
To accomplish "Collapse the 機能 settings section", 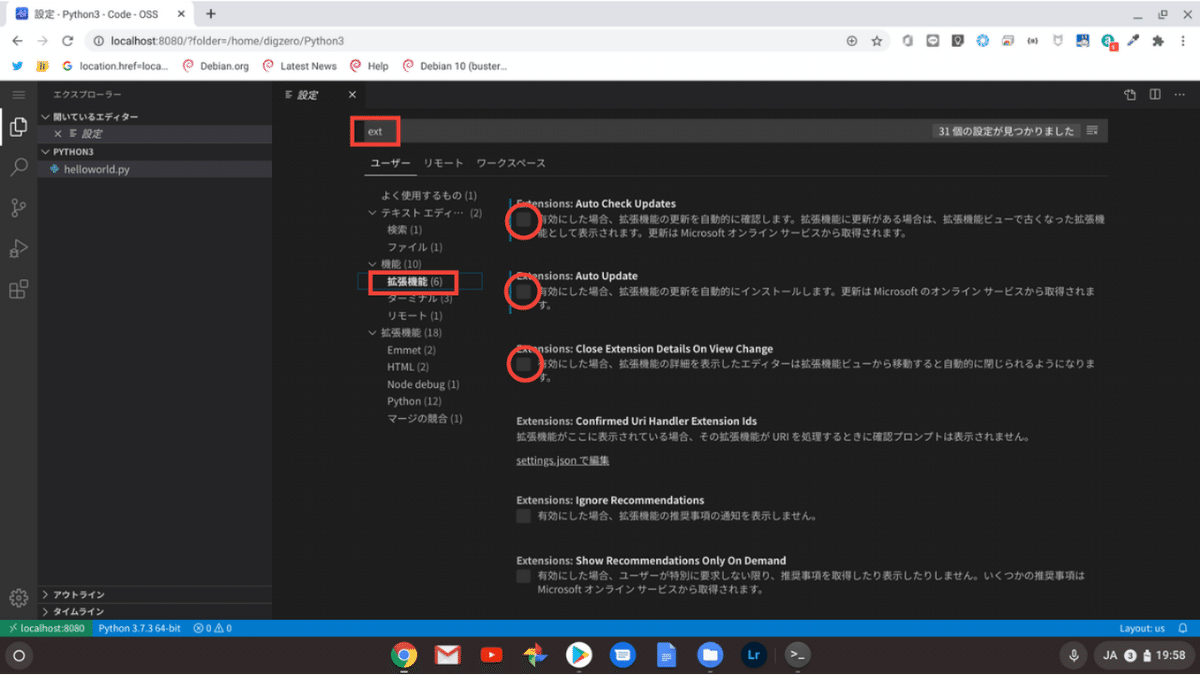I will click(x=372, y=264).
